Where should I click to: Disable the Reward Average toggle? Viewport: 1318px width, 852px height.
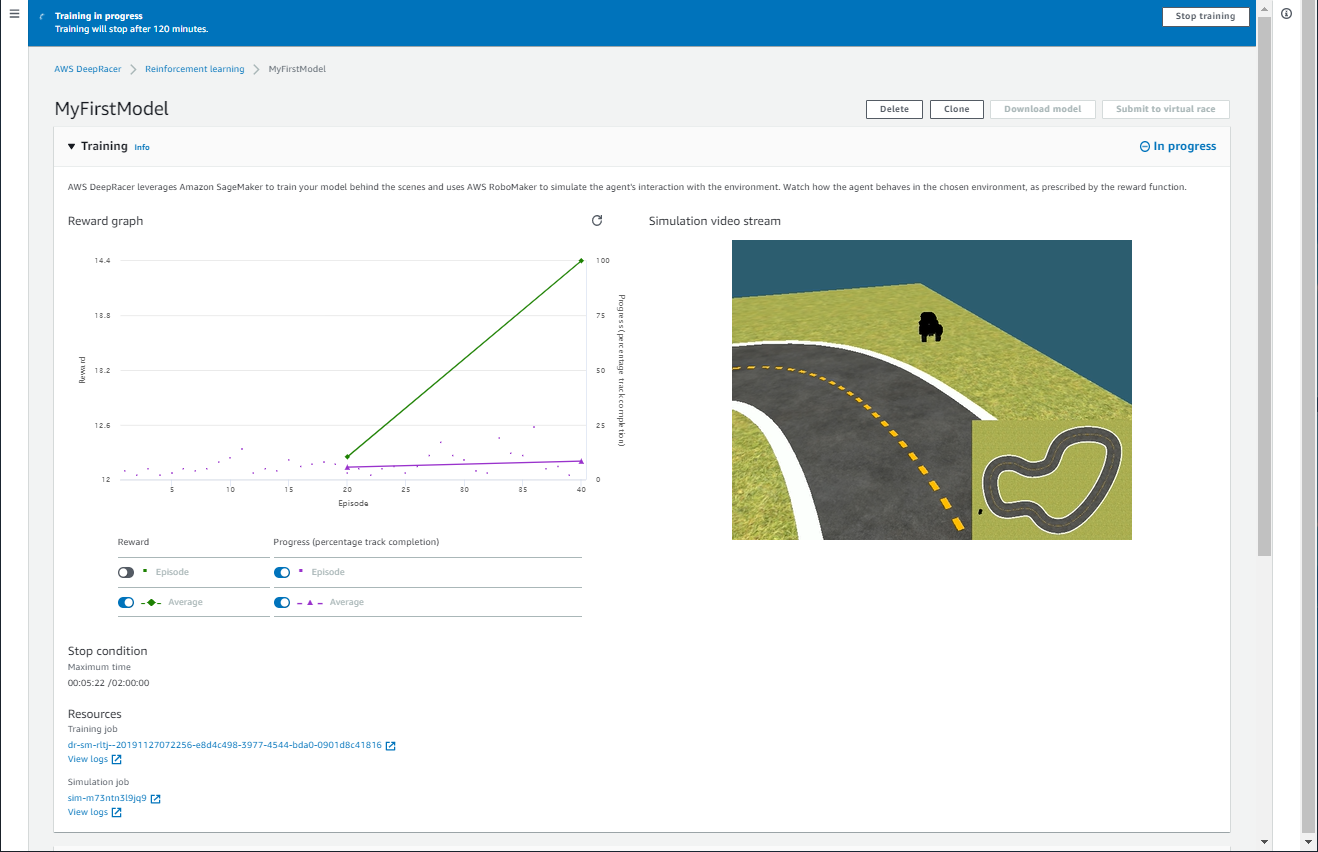(126, 602)
